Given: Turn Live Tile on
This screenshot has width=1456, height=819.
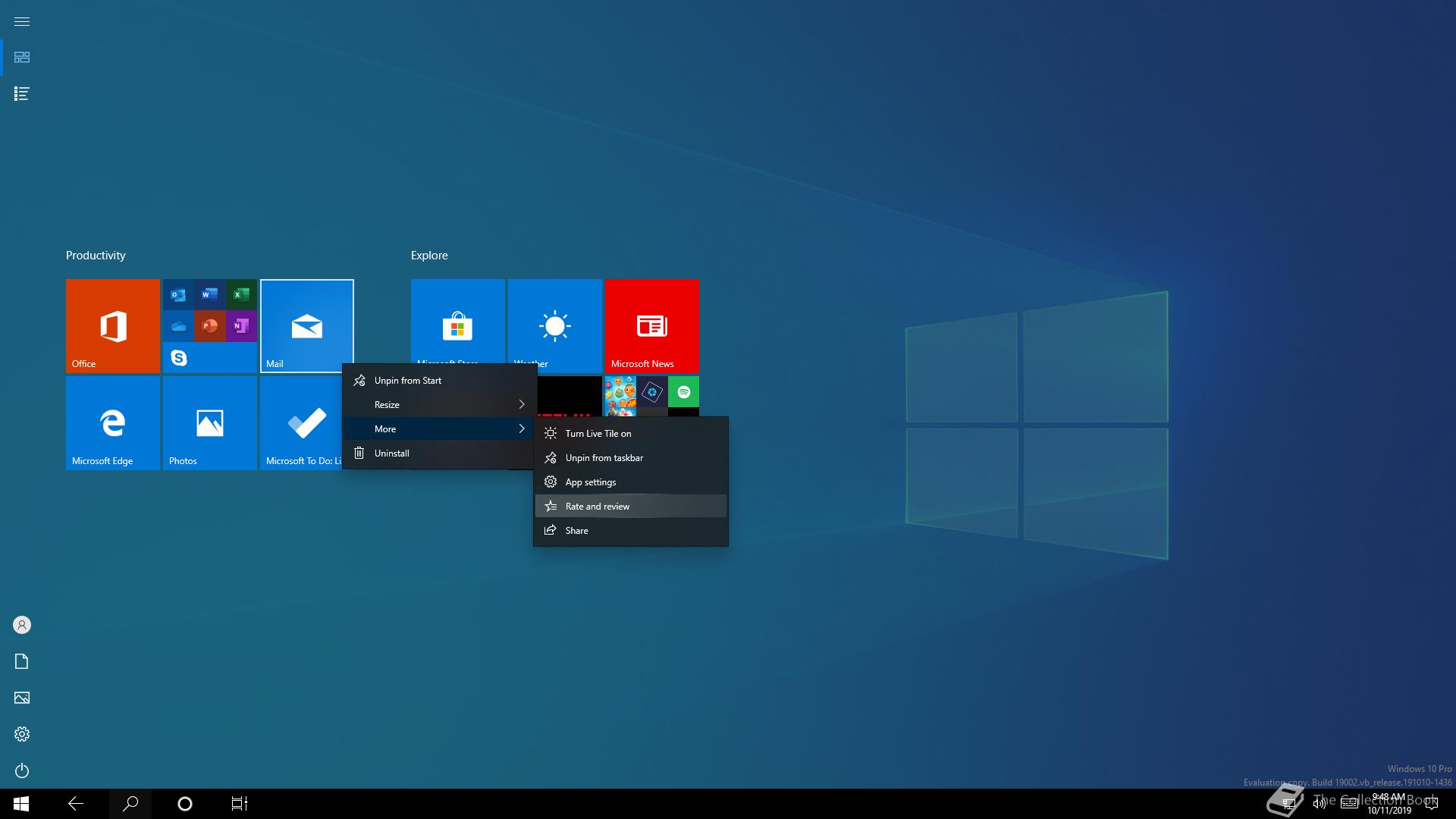Looking at the screenshot, I should pyautogui.click(x=631, y=434).
